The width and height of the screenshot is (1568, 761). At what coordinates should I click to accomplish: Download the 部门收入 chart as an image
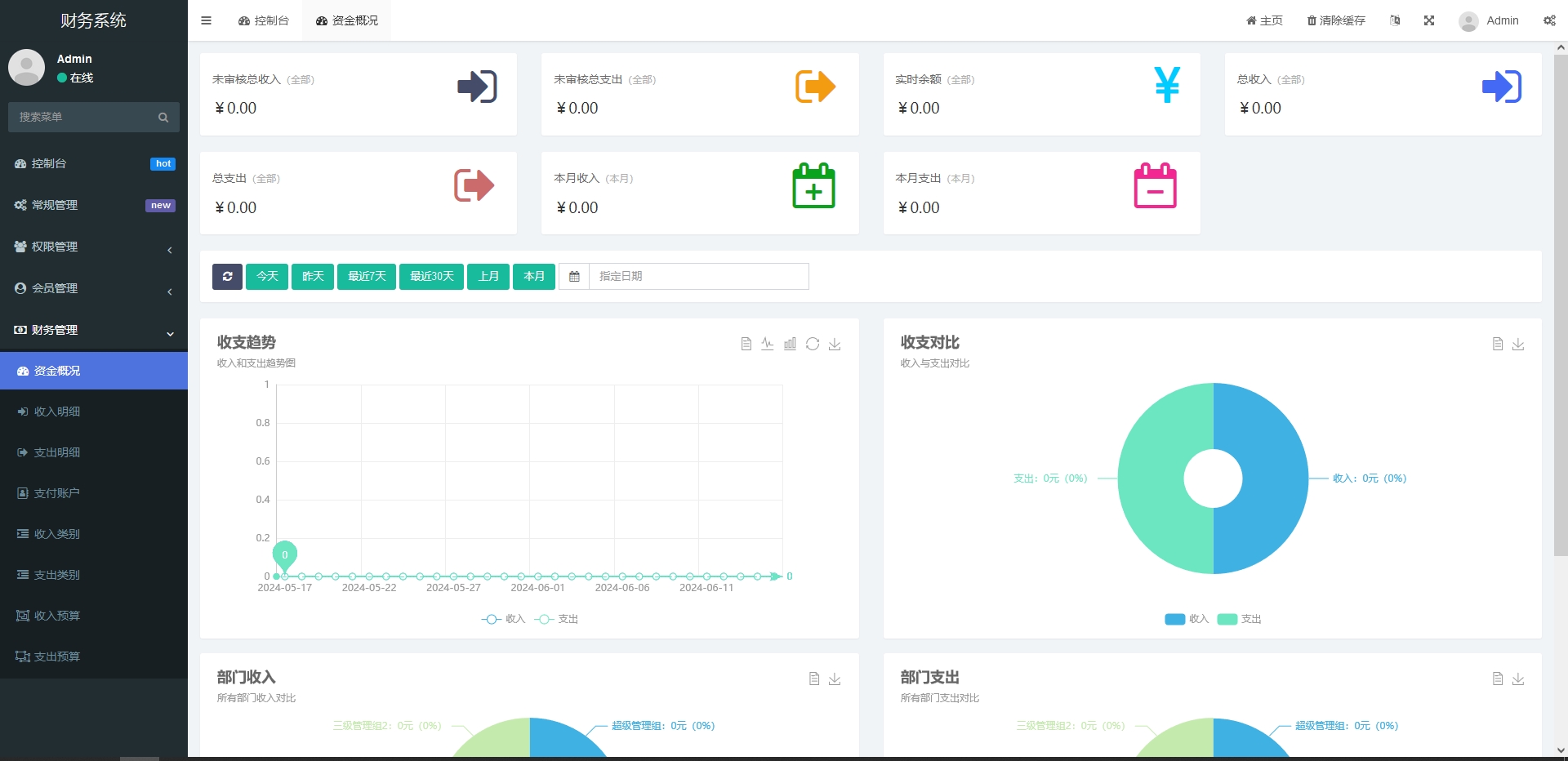click(835, 679)
